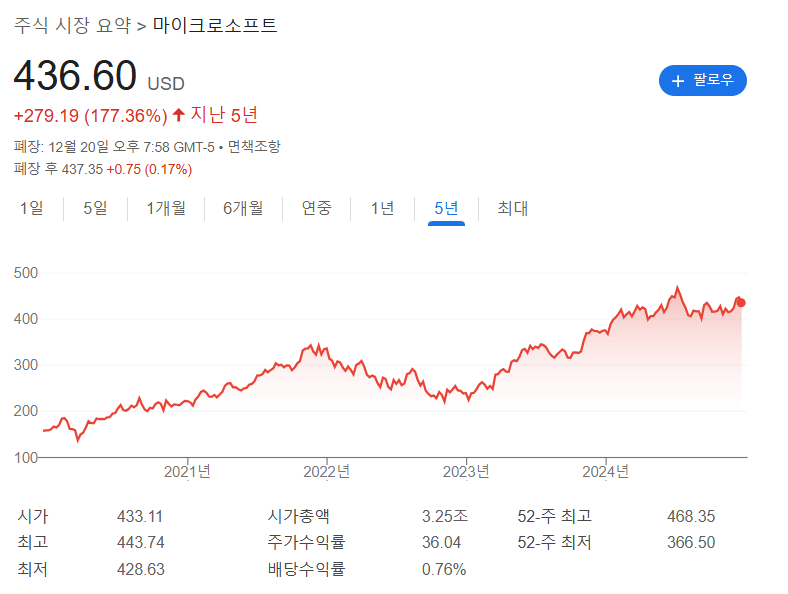Click the 팔로우 follow button
Screen dimensions: 788x594
(x=702, y=80)
